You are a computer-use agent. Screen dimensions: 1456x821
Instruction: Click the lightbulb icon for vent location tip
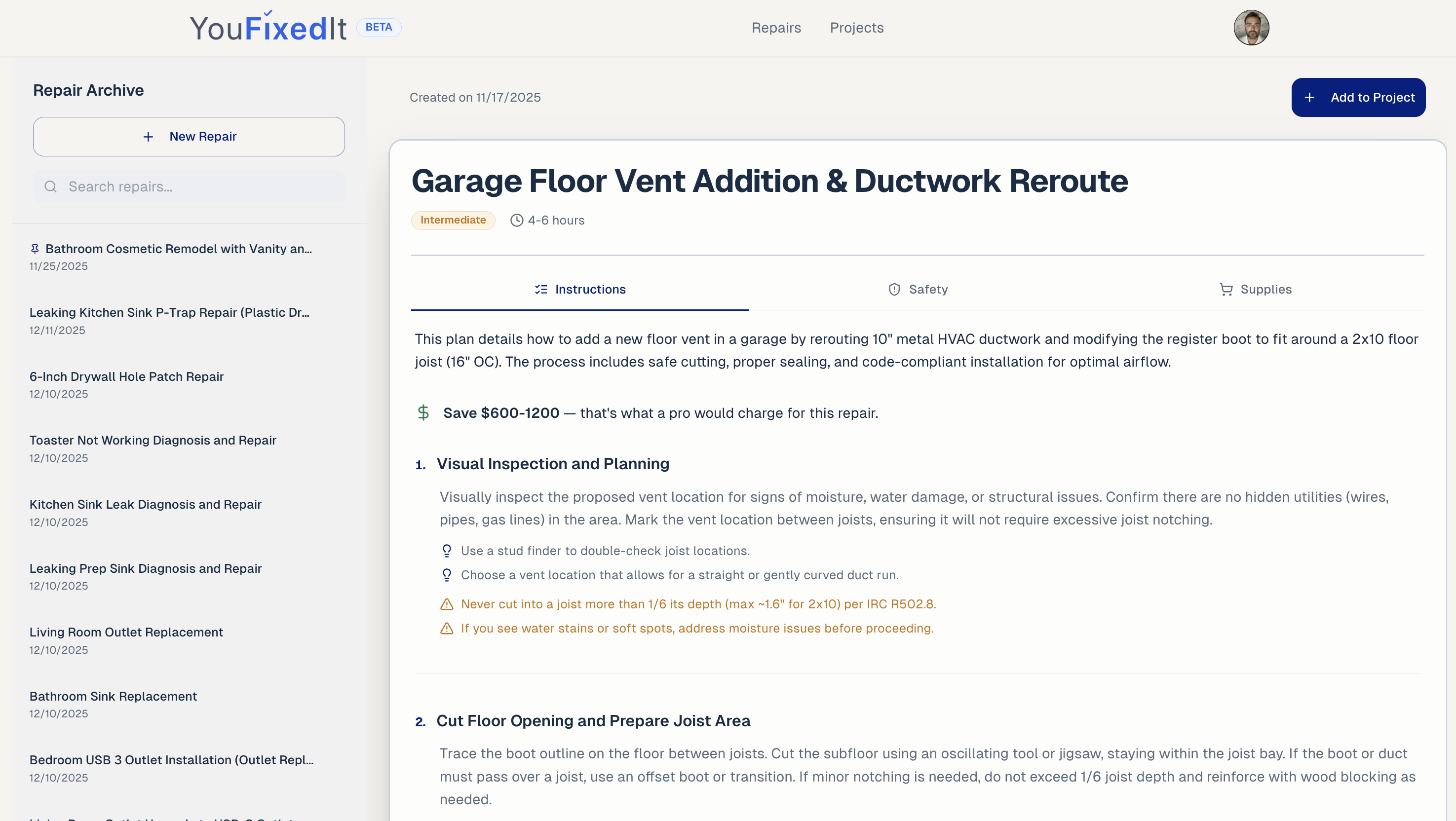(x=447, y=575)
